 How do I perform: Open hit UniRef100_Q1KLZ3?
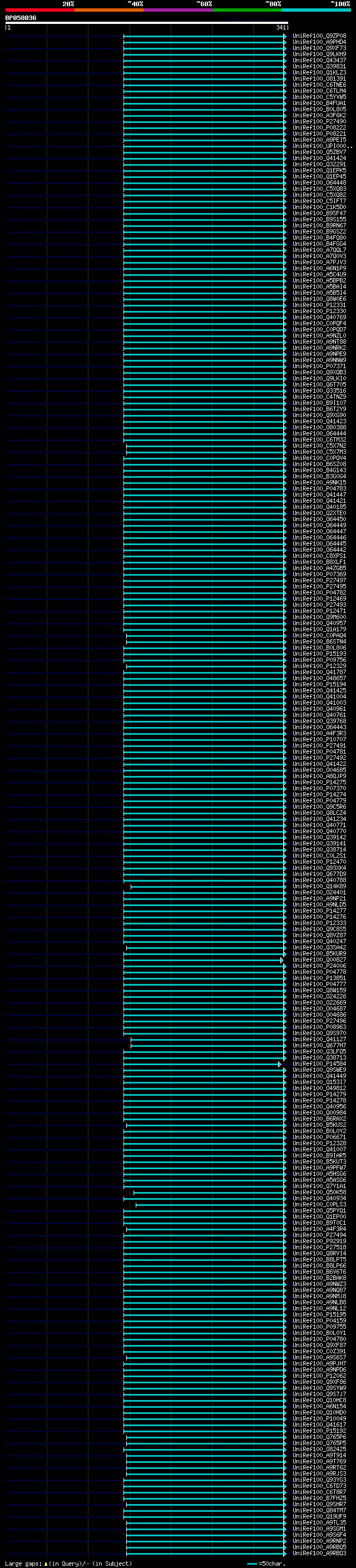[x=319, y=72]
